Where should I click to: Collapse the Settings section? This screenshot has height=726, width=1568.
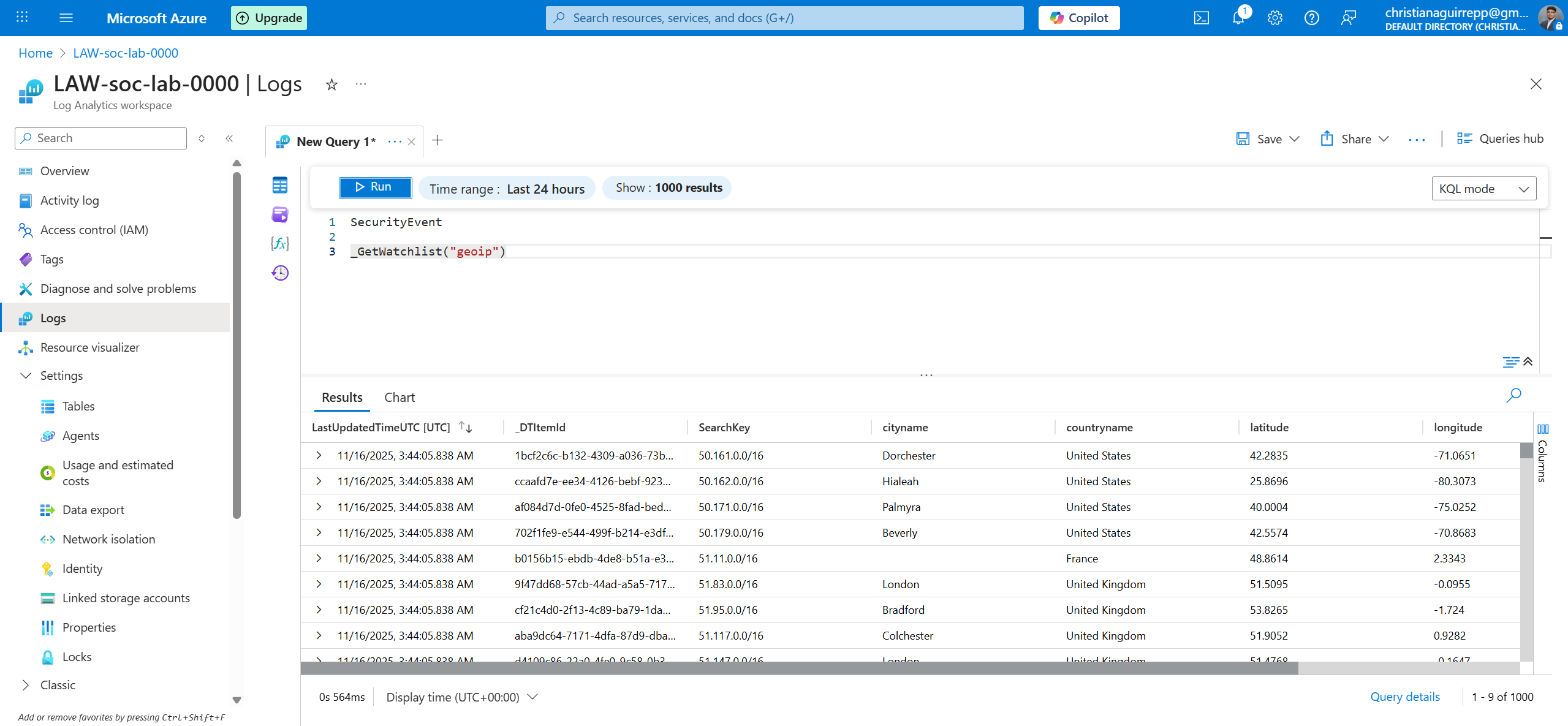pyautogui.click(x=25, y=376)
